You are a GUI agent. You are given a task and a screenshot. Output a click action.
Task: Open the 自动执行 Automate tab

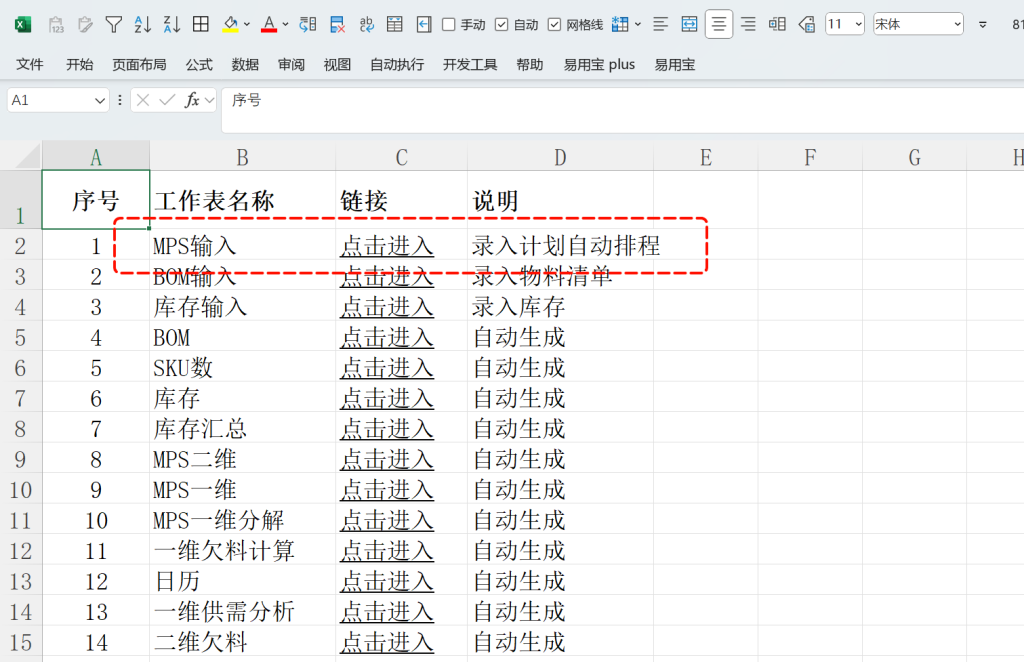click(397, 65)
